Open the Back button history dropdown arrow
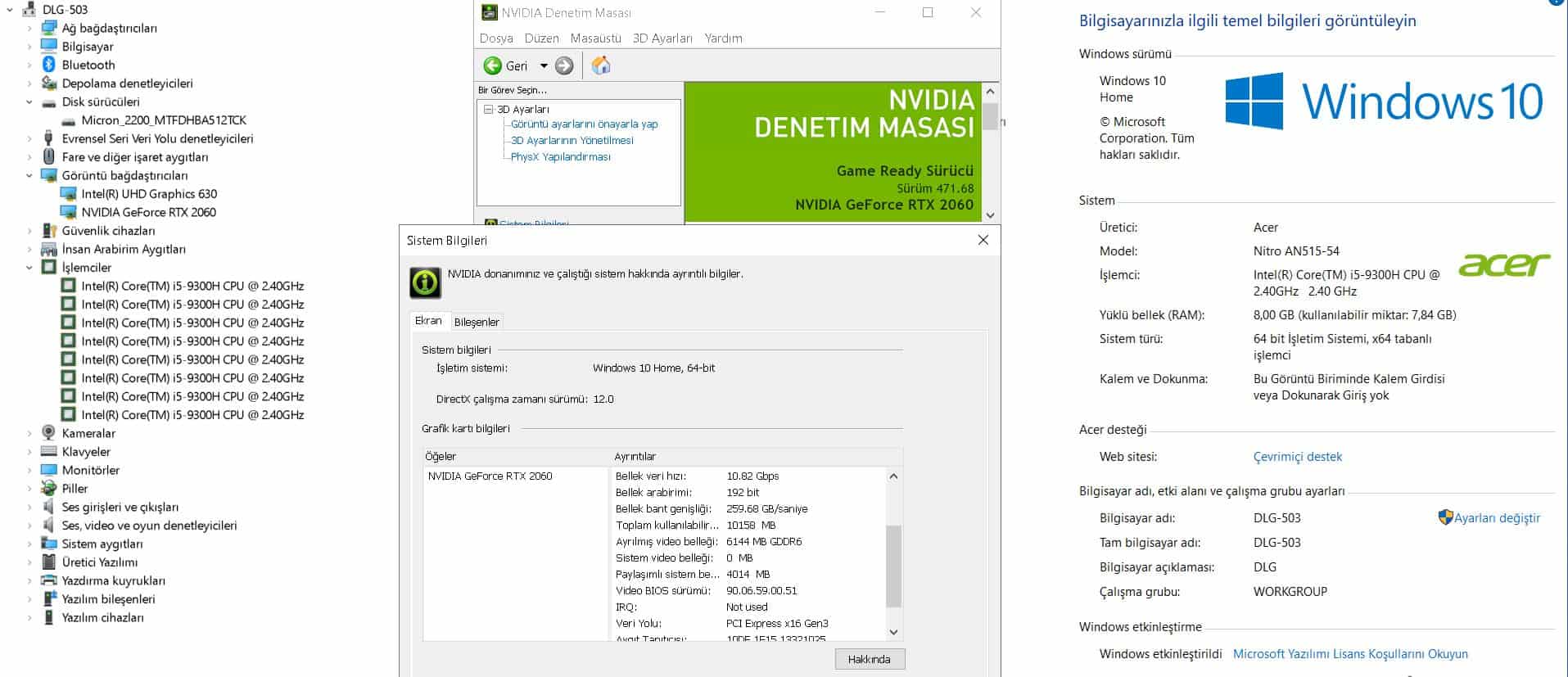The height and width of the screenshot is (677, 1568). pos(544,65)
